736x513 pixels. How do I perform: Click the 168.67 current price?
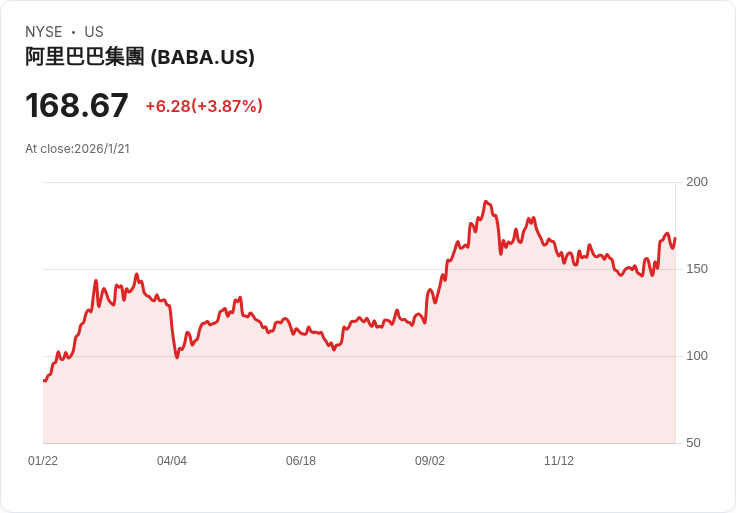click(x=77, y=105)
